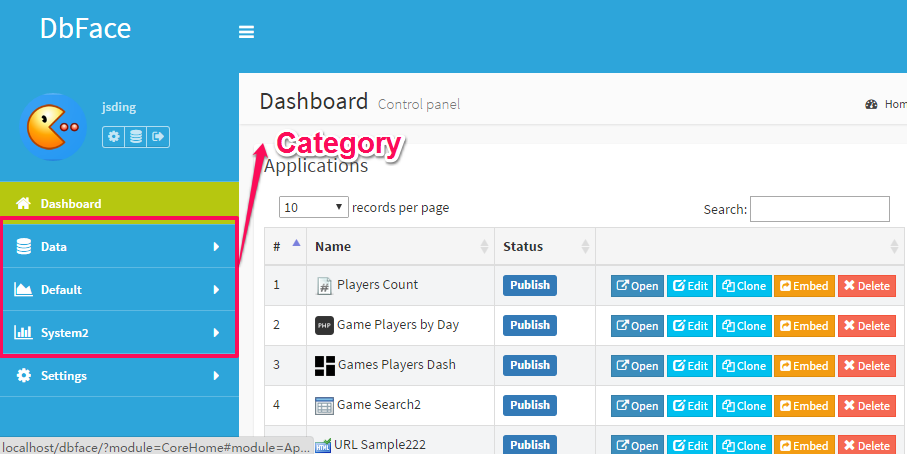Viewport: 907px width, 454px height.
Task: Sort table by Status column
Action: (545, 246)
